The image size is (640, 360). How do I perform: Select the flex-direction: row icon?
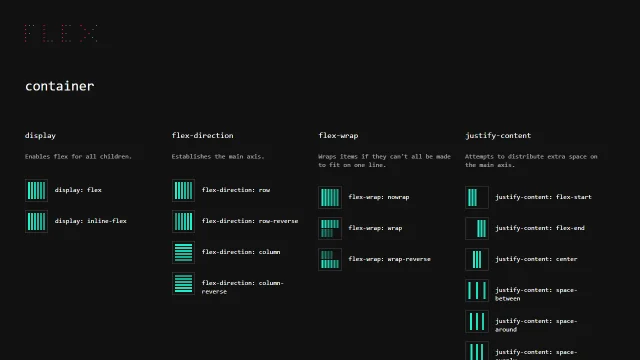(183, 190)
